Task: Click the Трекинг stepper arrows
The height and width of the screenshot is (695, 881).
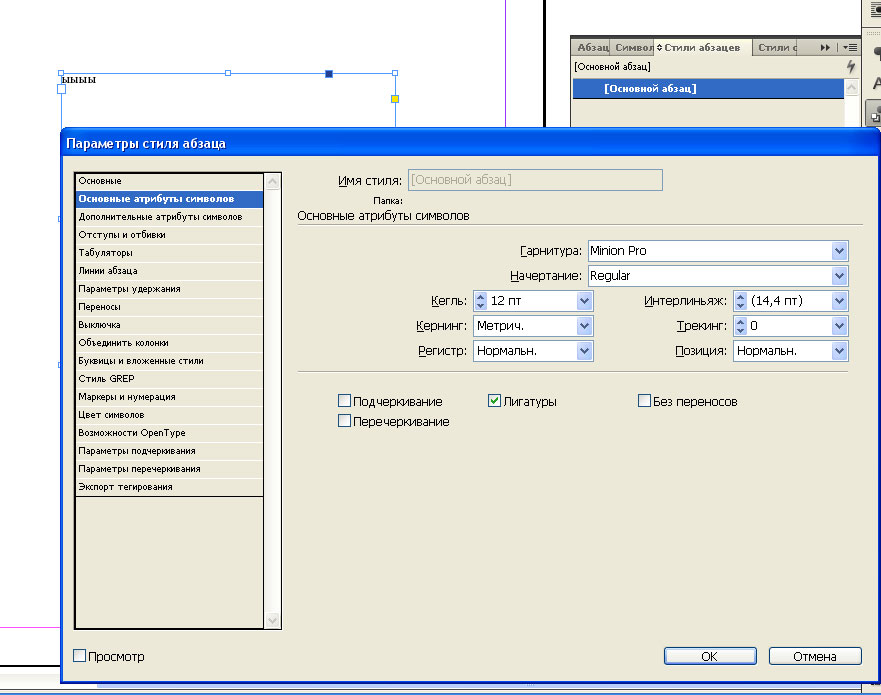Action: (741, 326)
